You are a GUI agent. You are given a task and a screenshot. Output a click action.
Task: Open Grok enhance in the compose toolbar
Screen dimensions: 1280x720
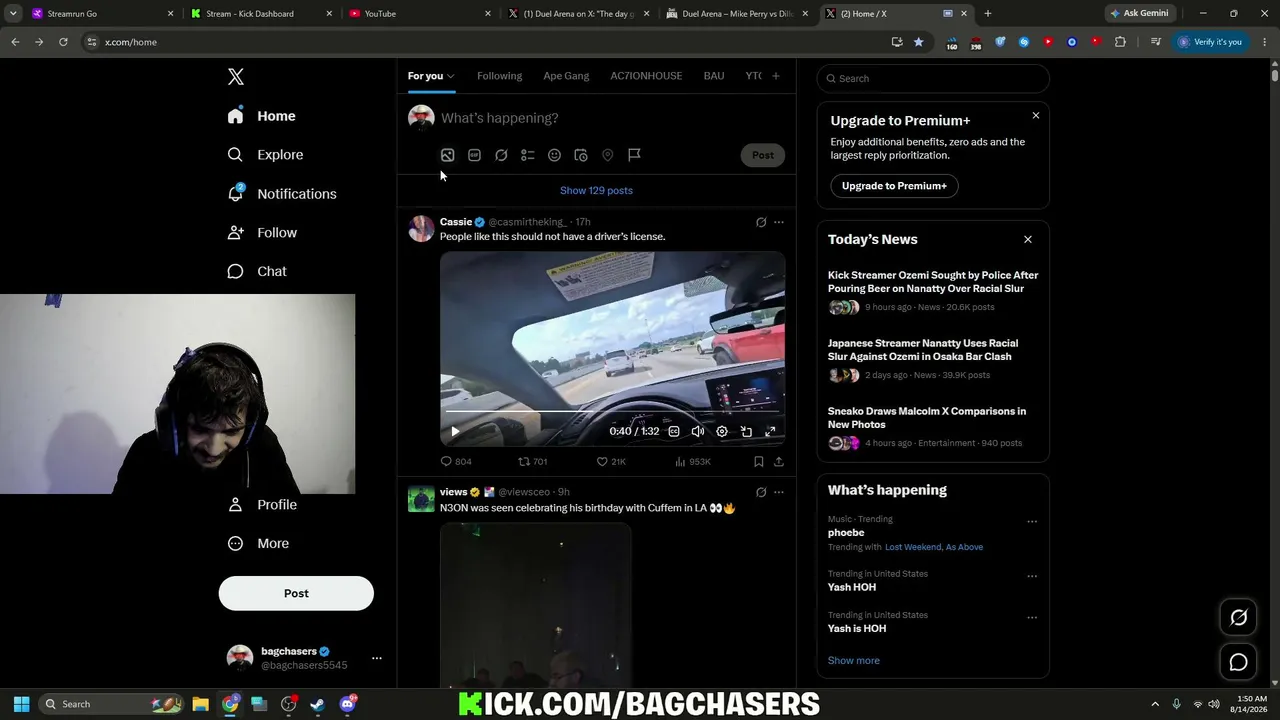(501, 155)
